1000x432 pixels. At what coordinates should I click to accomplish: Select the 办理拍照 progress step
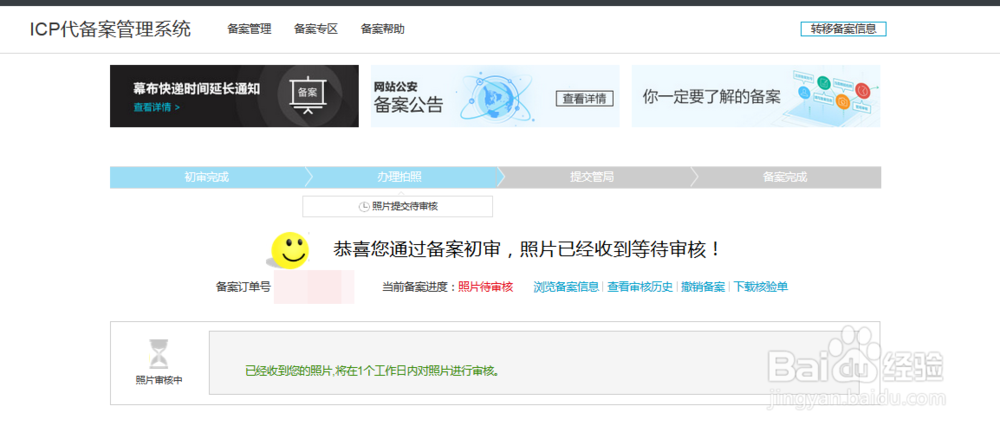point(399,177)
